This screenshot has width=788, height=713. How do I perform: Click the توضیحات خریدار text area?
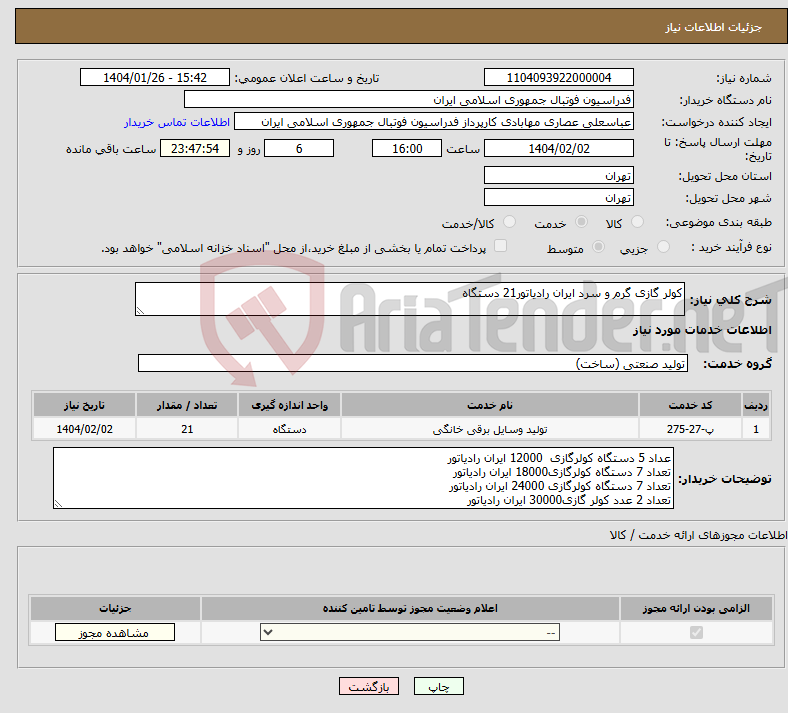tap(363, 478)
